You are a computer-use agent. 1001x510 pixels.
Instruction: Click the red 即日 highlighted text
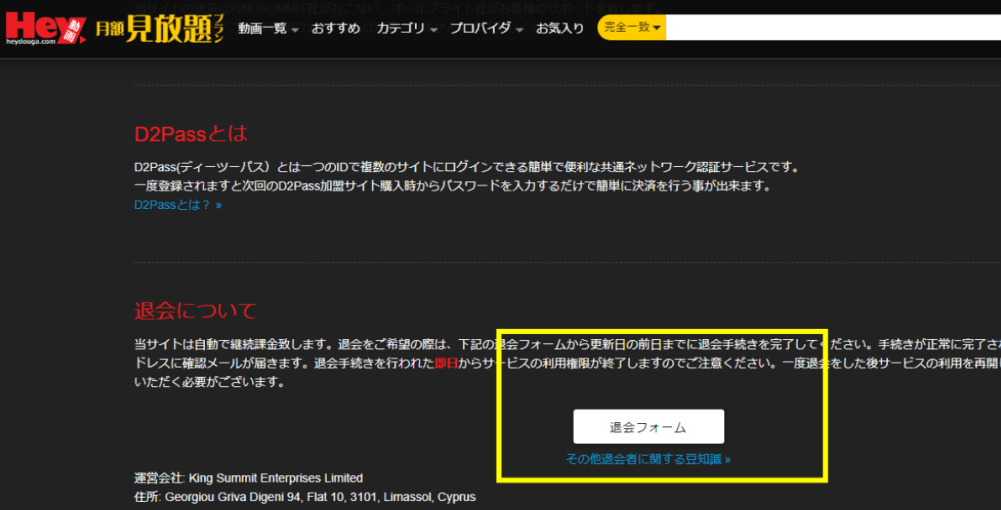pyautogui.click(x=447, y=364)
